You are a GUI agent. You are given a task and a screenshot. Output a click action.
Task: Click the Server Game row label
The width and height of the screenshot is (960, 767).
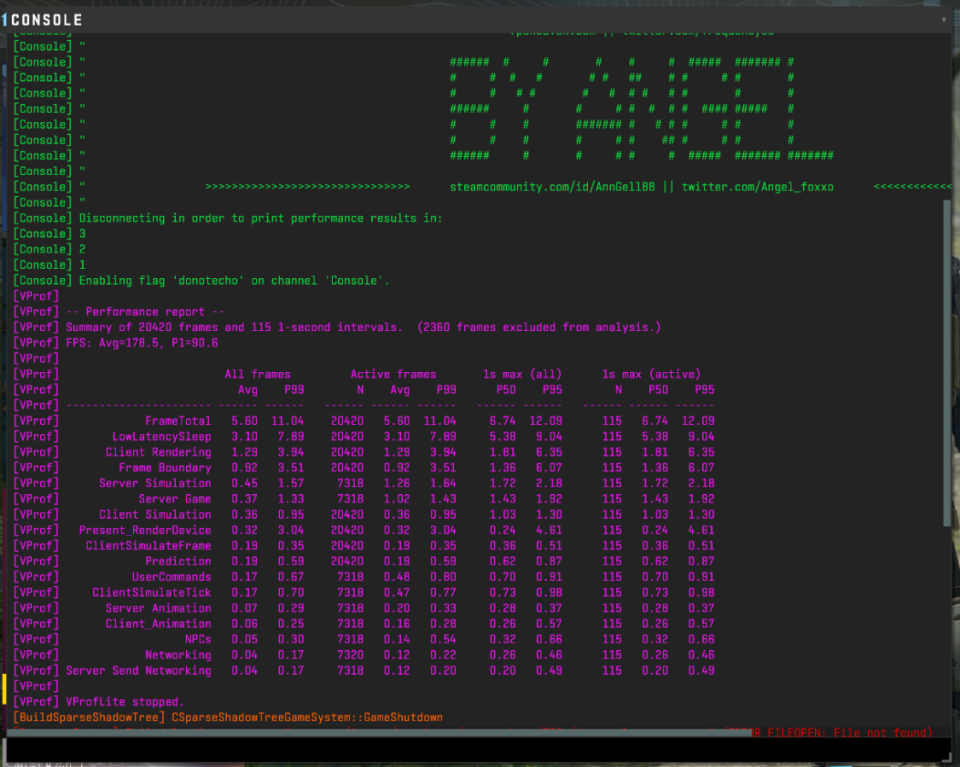pyautogui.click(x=175, y=499)
